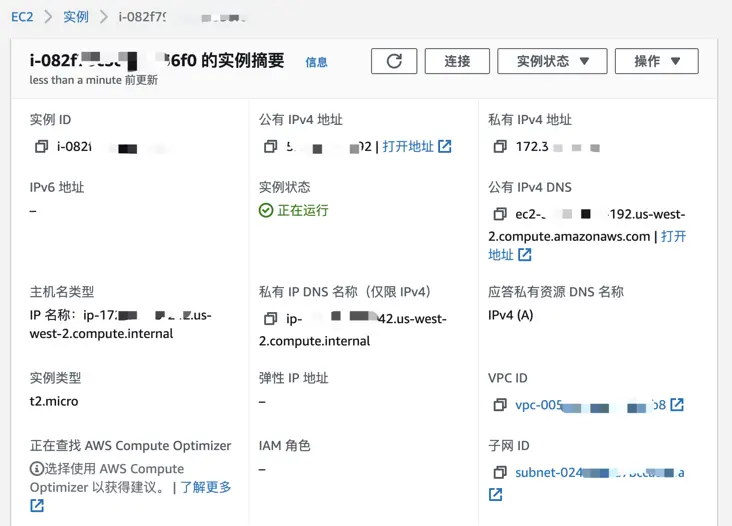732x526 pixels.
Task: Expand the 实例状态 dropdown button
Action: (552, 61)
